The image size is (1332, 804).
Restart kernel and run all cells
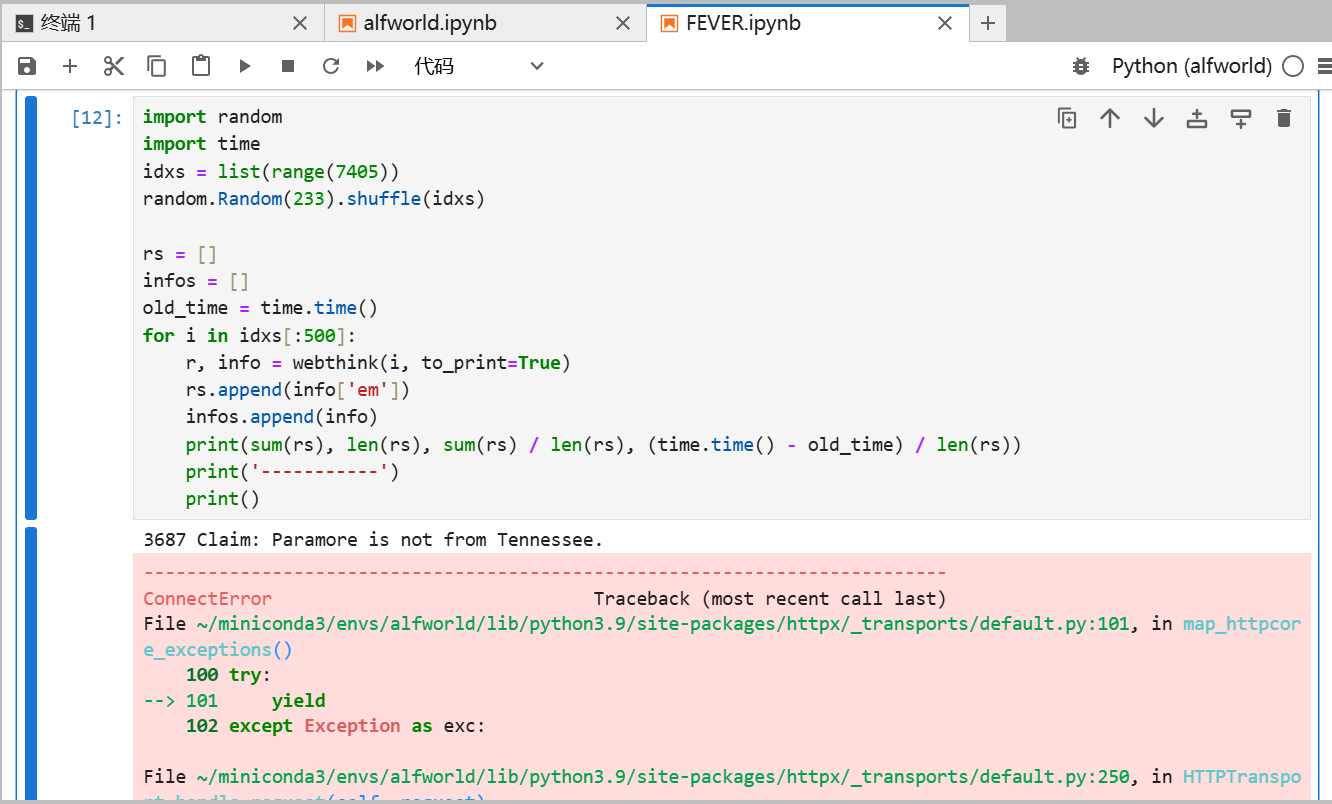click(374, 66)
